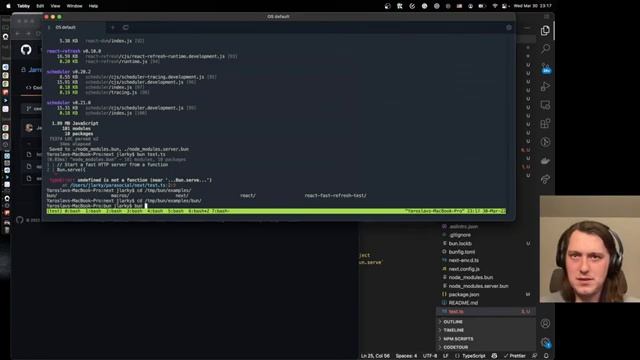Open Source Control view with blue badge
The height and width of the screenshot is (360, 640).
tap(546, 68)
